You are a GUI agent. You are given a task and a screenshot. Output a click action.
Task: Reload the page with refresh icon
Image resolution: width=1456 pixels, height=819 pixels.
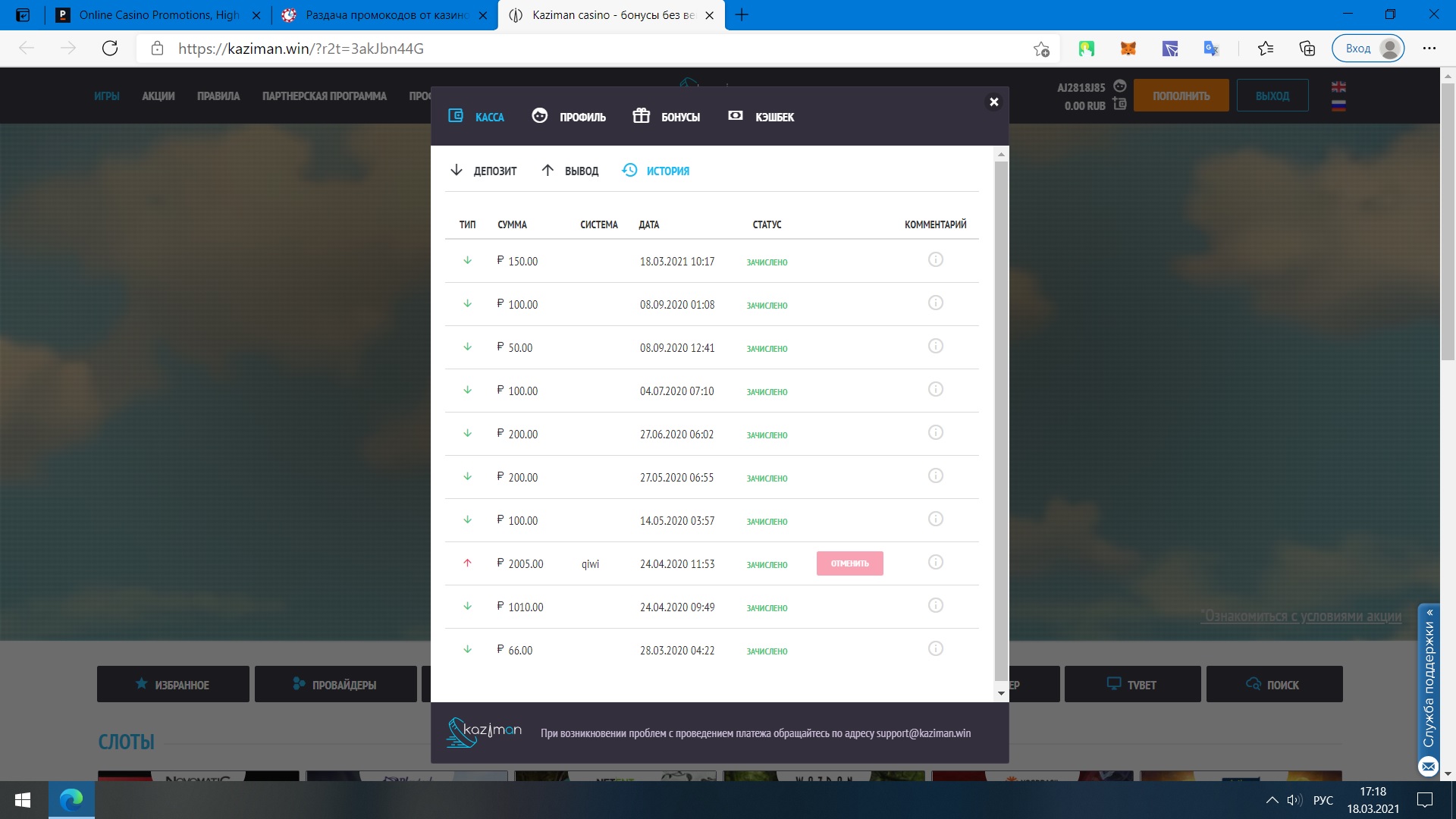[110, 49]
